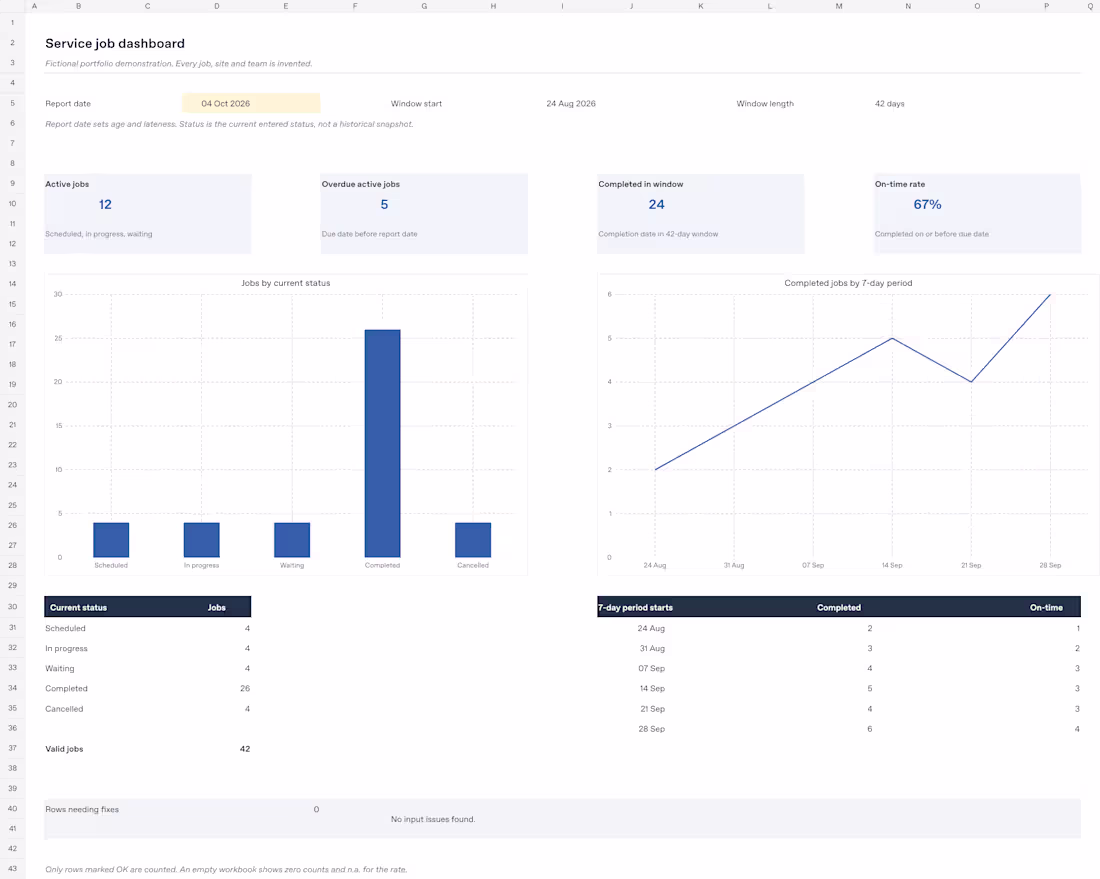Click the Scheduled bar in the status chart
The height and width of the screenshot is (879, 1100).
[111, 539]
